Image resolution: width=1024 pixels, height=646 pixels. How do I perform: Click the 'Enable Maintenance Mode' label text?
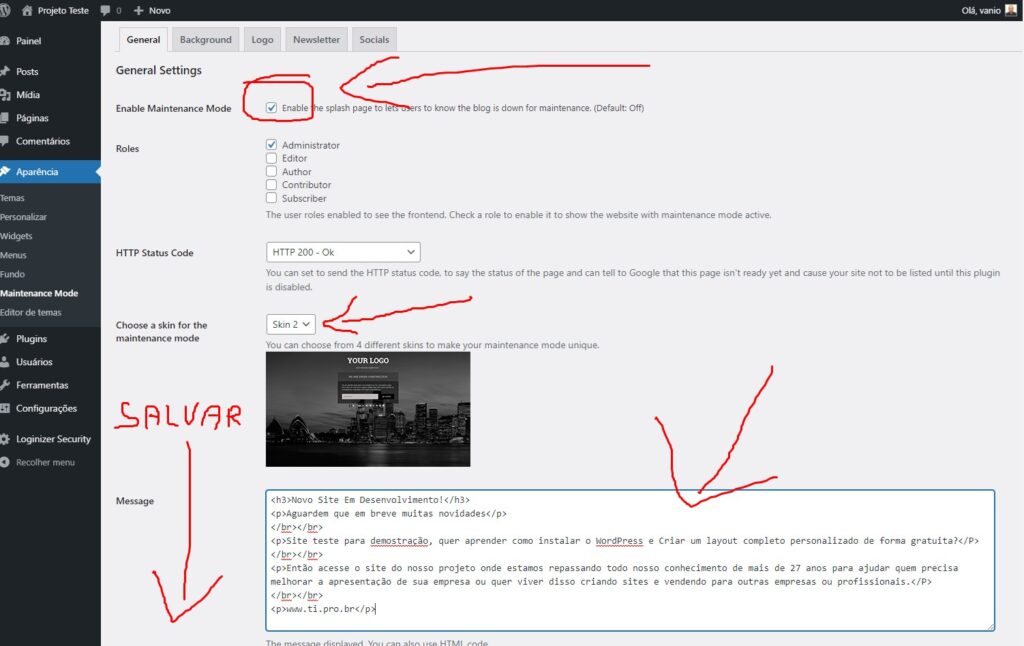[x=174, y=108]
